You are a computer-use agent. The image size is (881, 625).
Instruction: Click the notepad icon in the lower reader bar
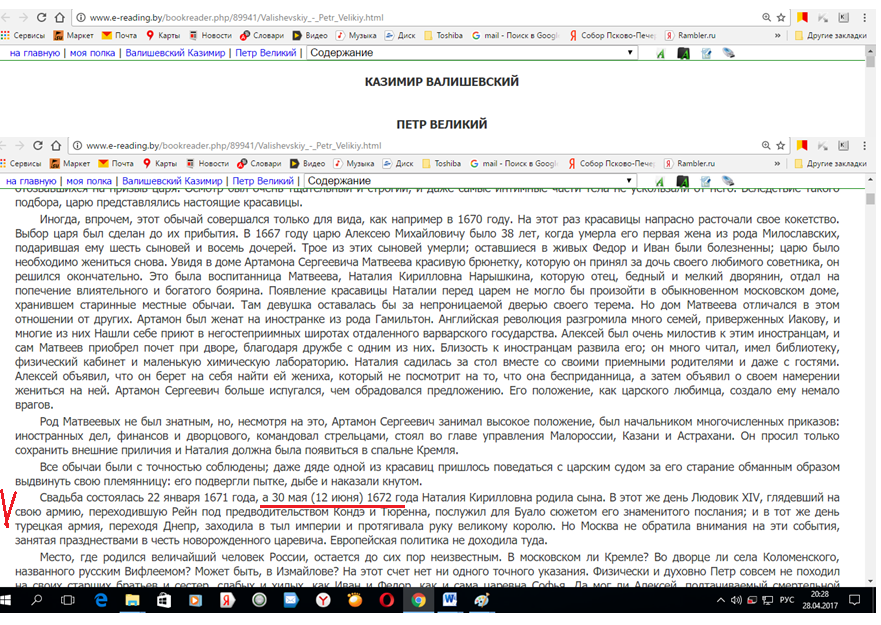[x=706, y=182]
